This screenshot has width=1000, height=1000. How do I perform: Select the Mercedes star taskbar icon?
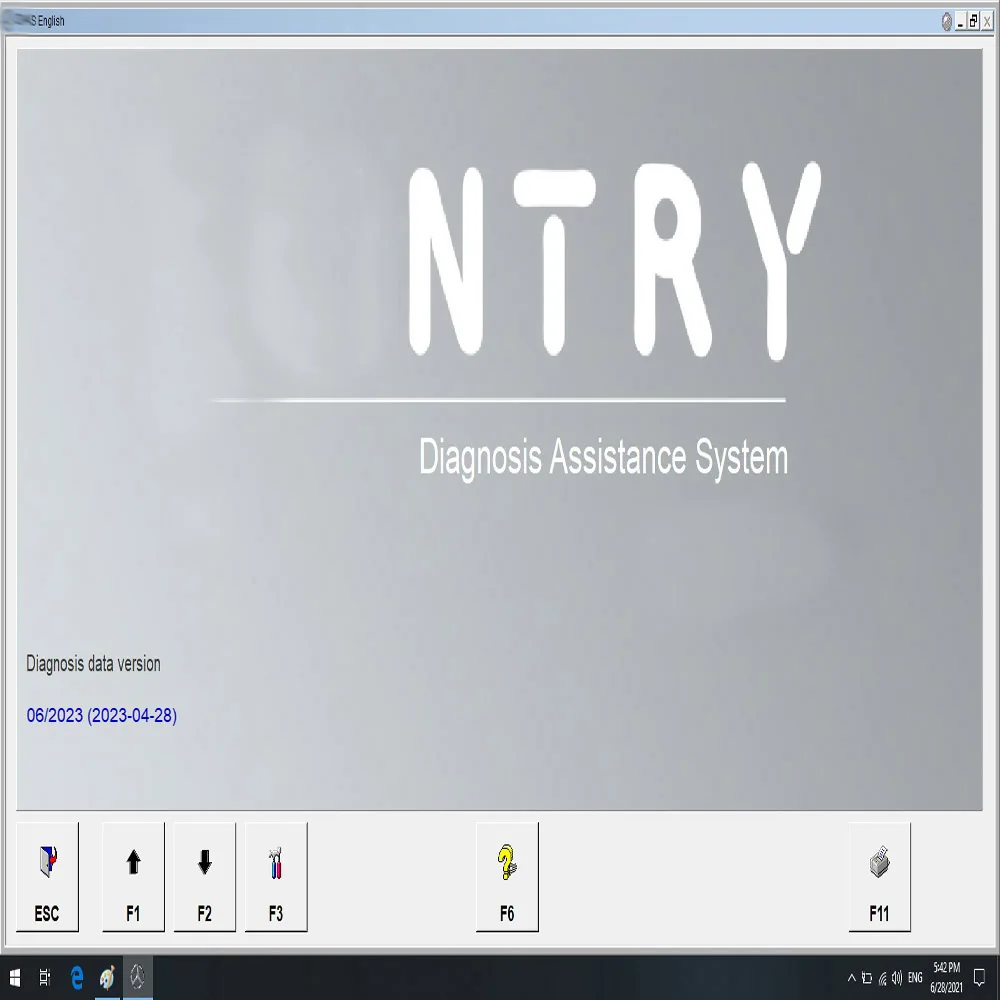click(x=138, y=977)
